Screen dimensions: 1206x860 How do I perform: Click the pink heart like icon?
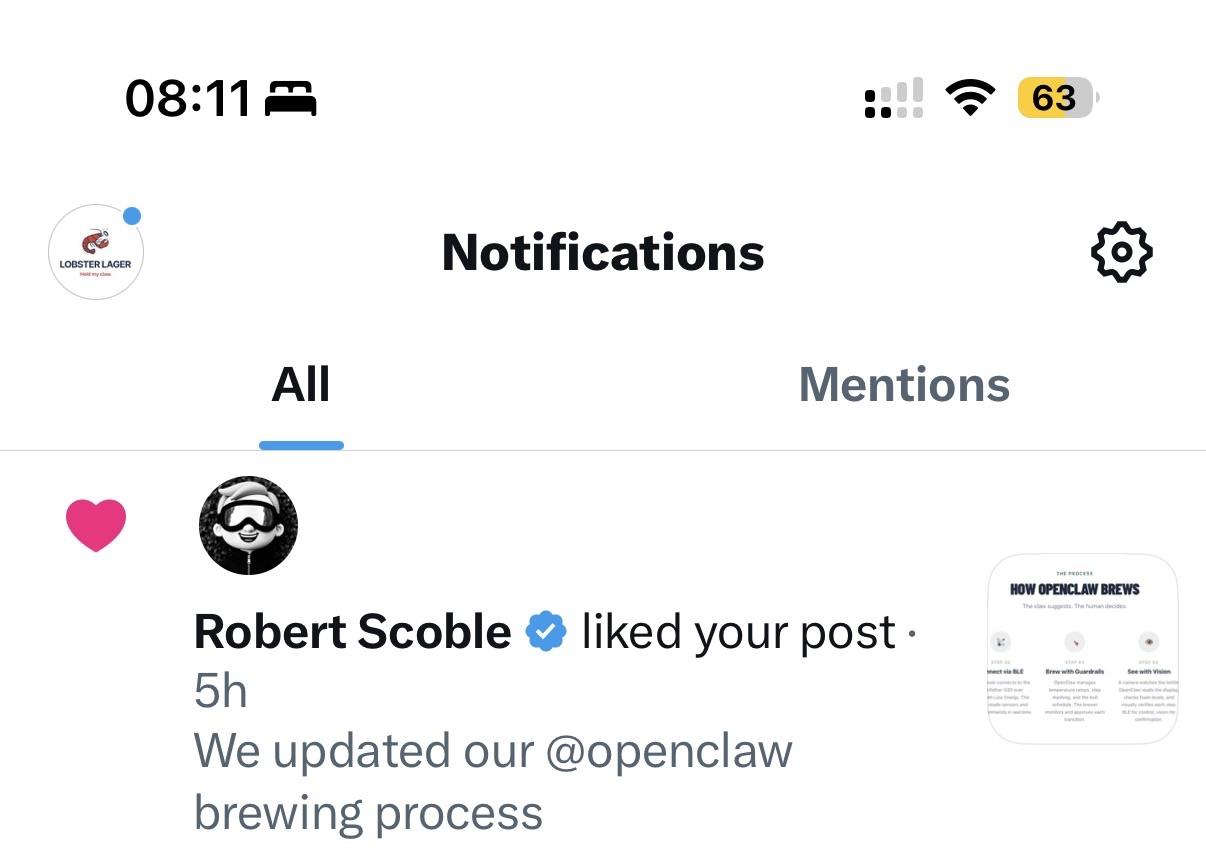pyautogui.click(x=96, y=525)
